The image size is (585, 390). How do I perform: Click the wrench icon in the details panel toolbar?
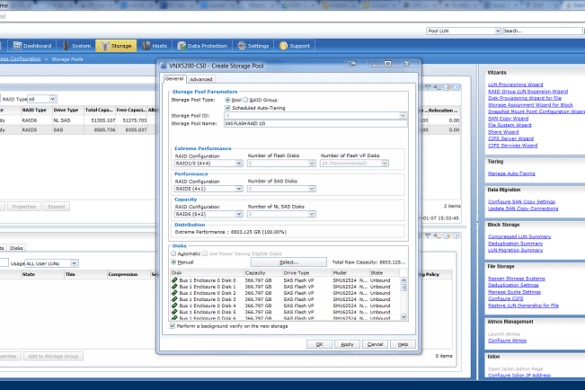pos(437,236)
